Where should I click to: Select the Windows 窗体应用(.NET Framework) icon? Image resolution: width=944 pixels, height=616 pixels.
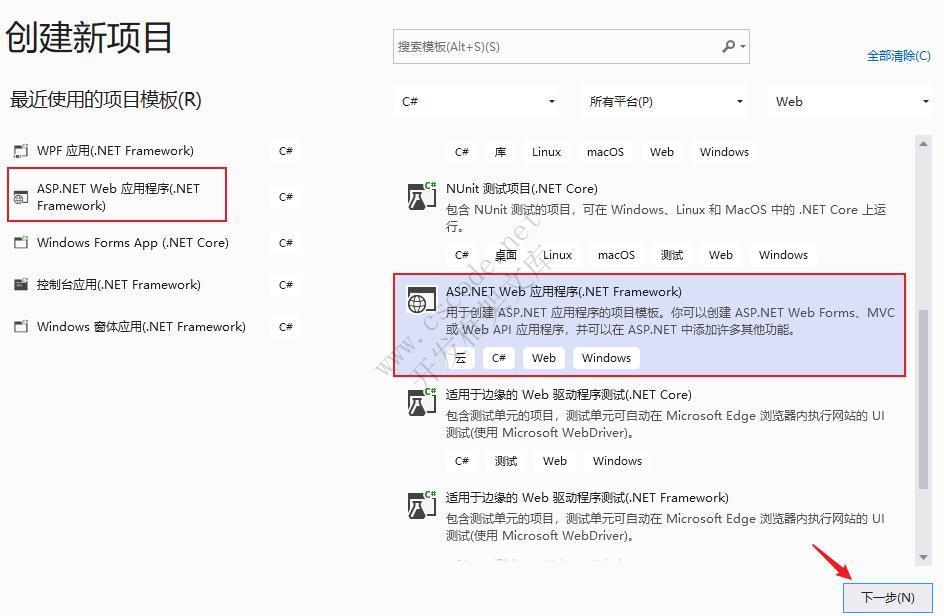[19, 326]
